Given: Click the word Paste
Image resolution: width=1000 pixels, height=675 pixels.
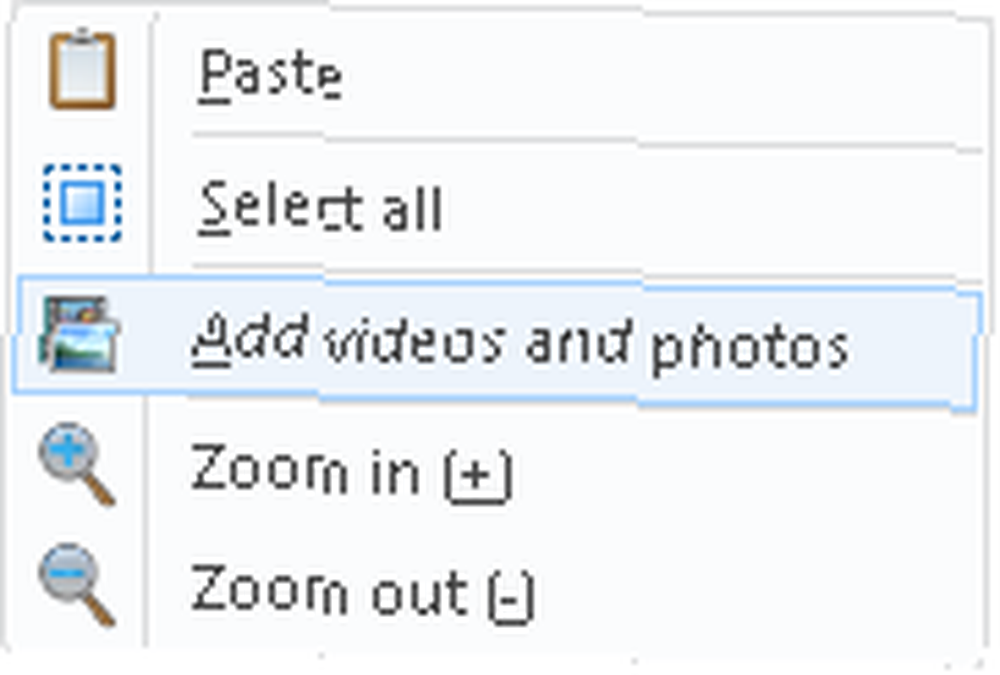Looking at the screenshot, I should 270,75.
